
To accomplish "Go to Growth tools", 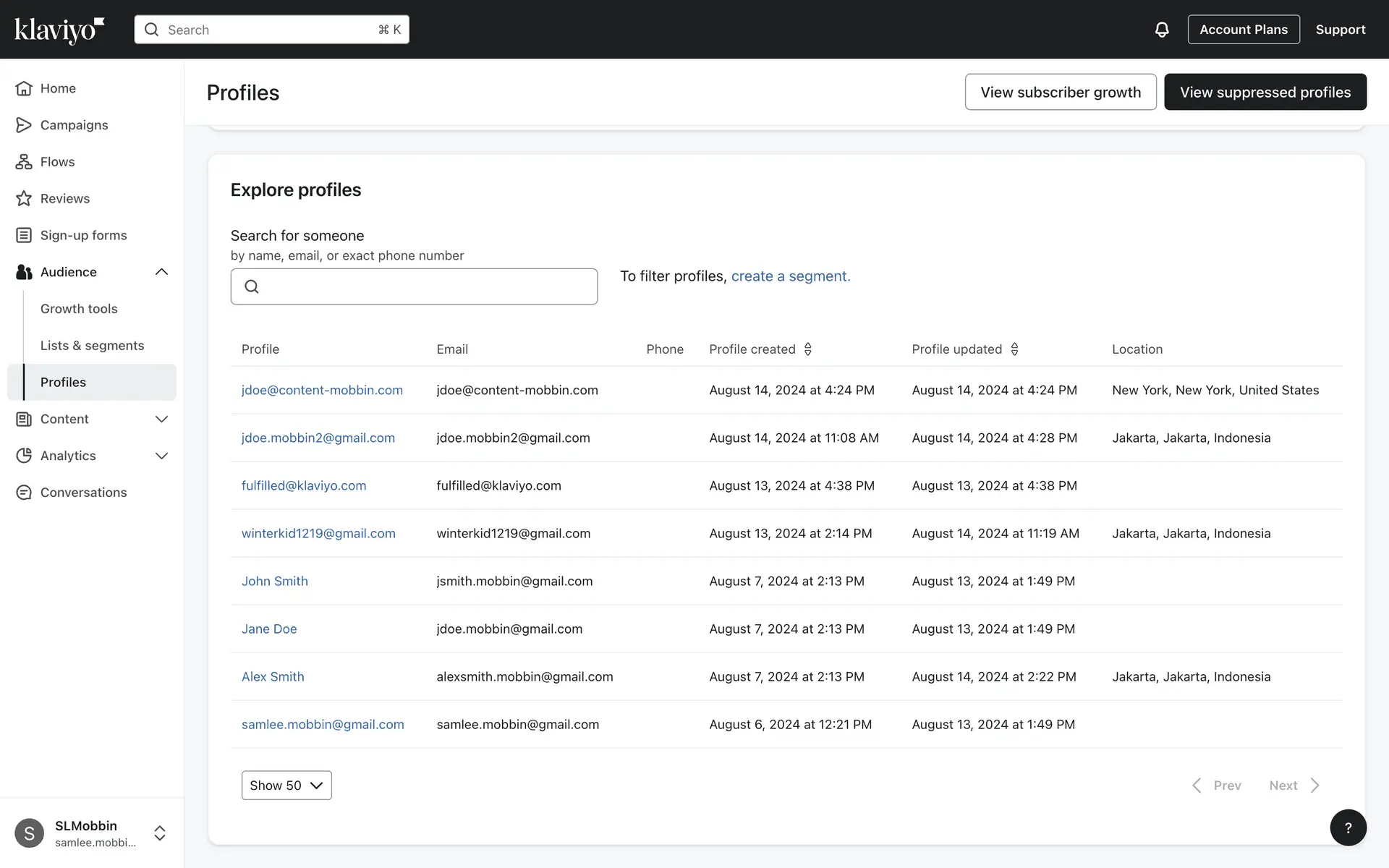I will (79, 309).
